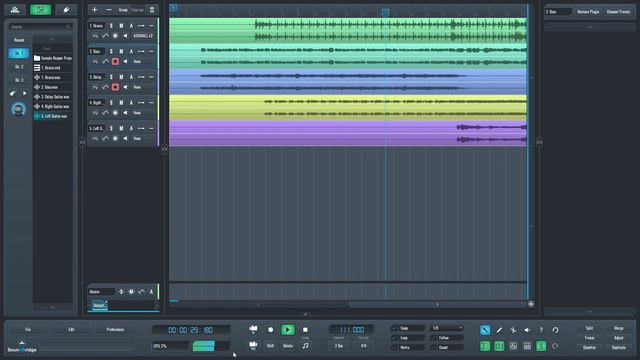Click the rewind to start transport icon
The height and width of the screenshot is (360, 640).
253,329
